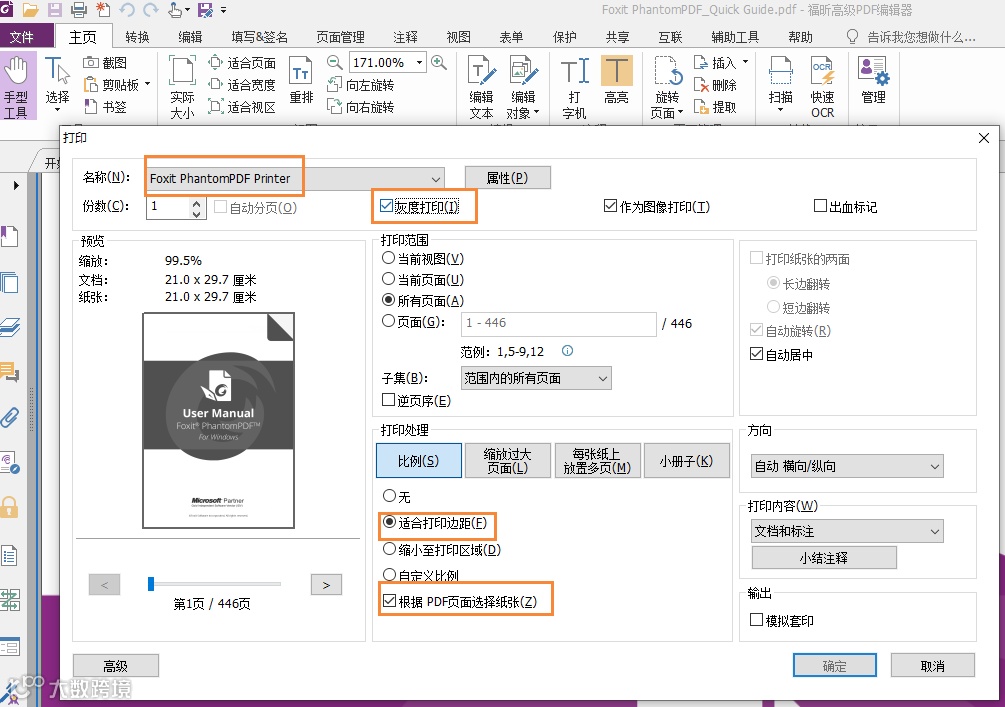Select the Typewriter (打字机) tool
This screenshot has width=1005, height=707.
(x=574, y=87)
